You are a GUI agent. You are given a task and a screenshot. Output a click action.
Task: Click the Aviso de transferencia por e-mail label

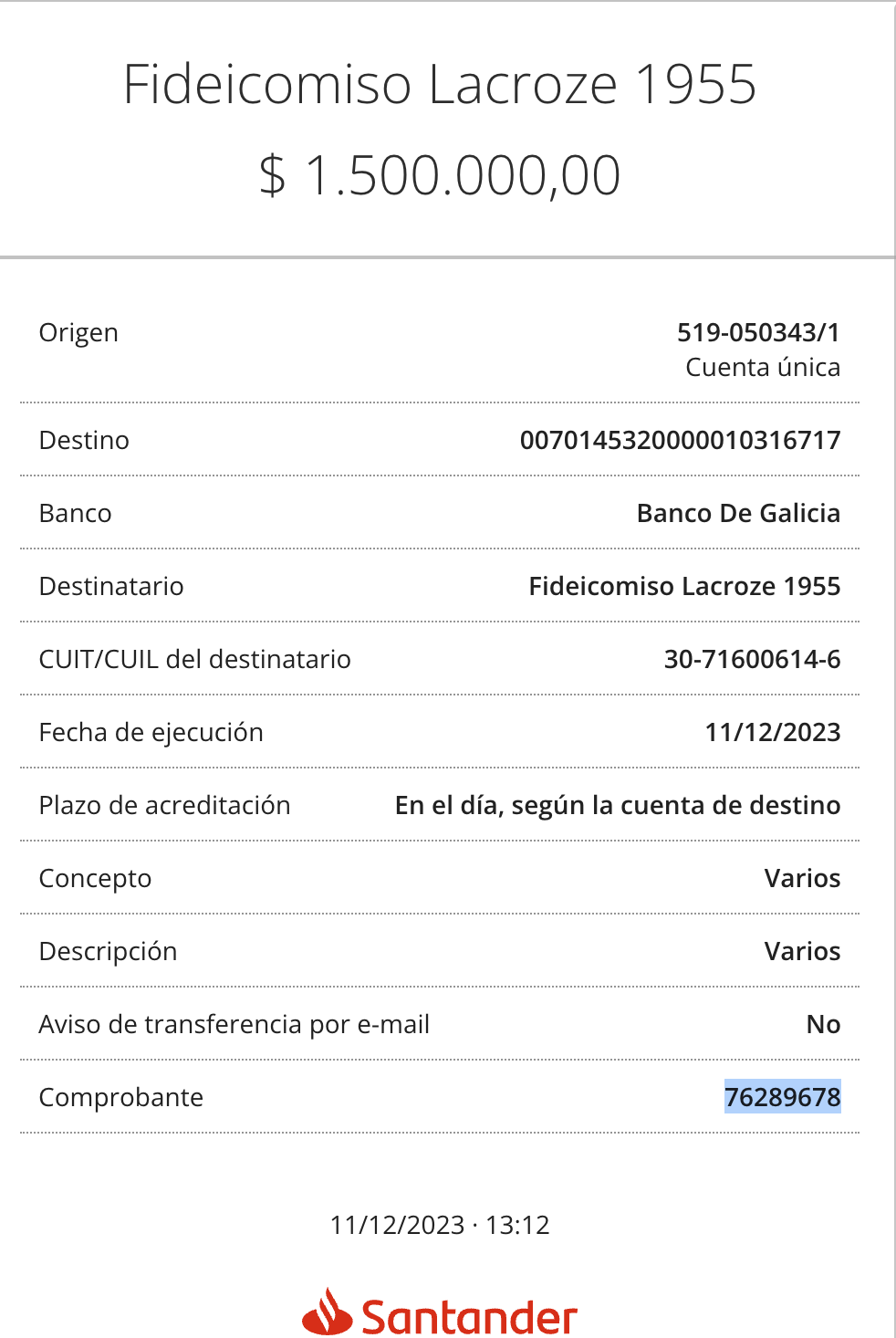(x=234, y=1025)
